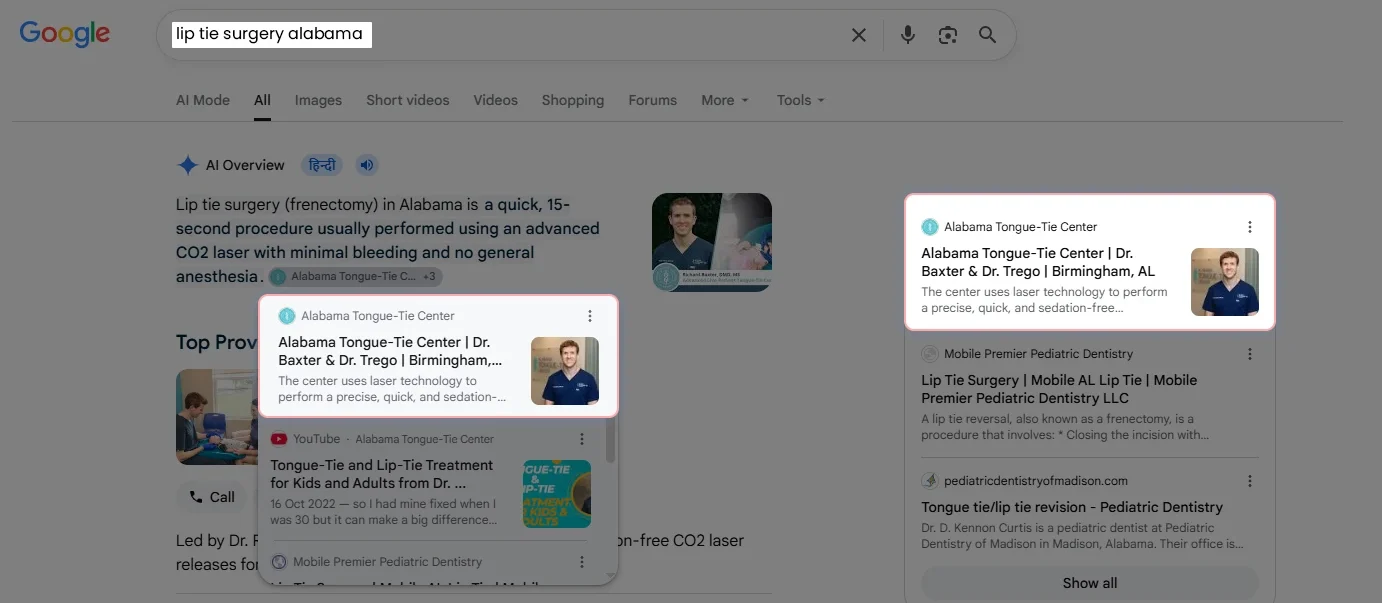The height and width of the screenshot is (603, 1382).
Task: Click the Show all button
Action: pos(1090,583)
